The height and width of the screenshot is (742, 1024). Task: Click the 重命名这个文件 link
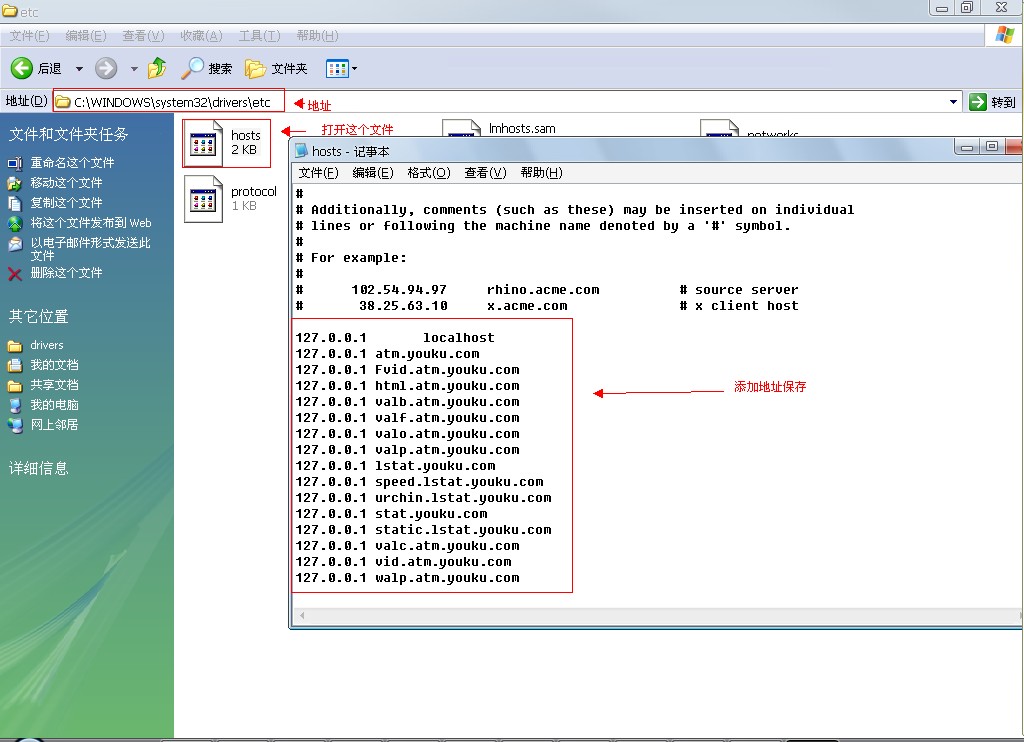tap(72, 163)
